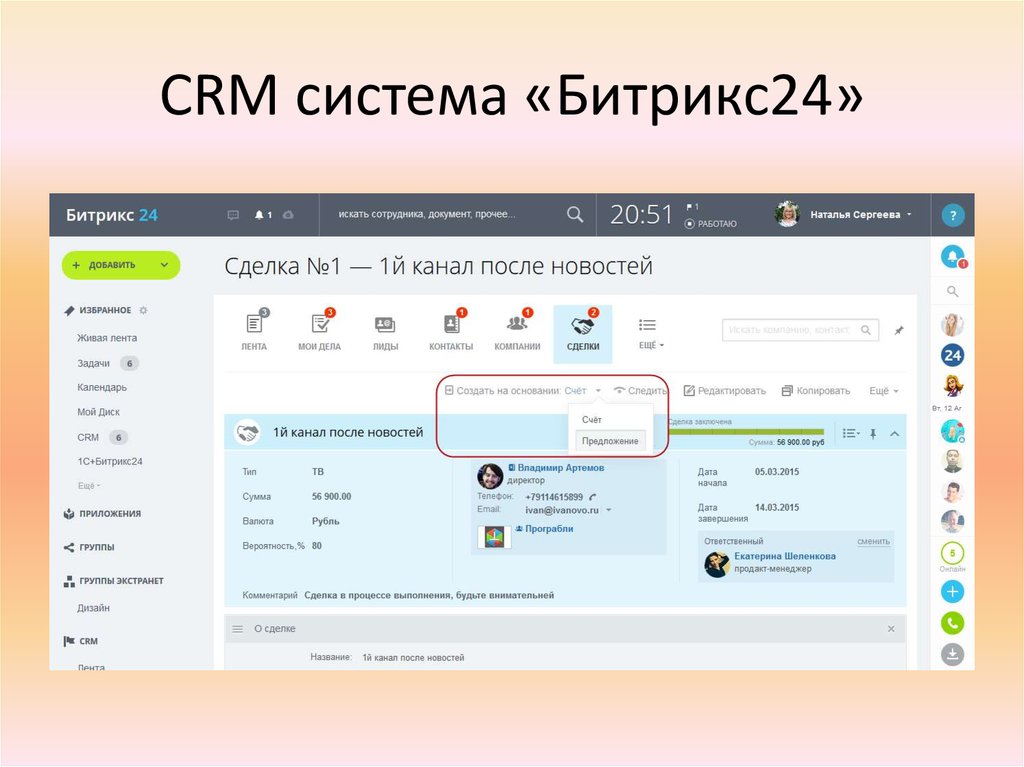This screenshot has height=767, width=1024.
Task: Open Календарь in sidebar
Action: (x=102, y=387)
